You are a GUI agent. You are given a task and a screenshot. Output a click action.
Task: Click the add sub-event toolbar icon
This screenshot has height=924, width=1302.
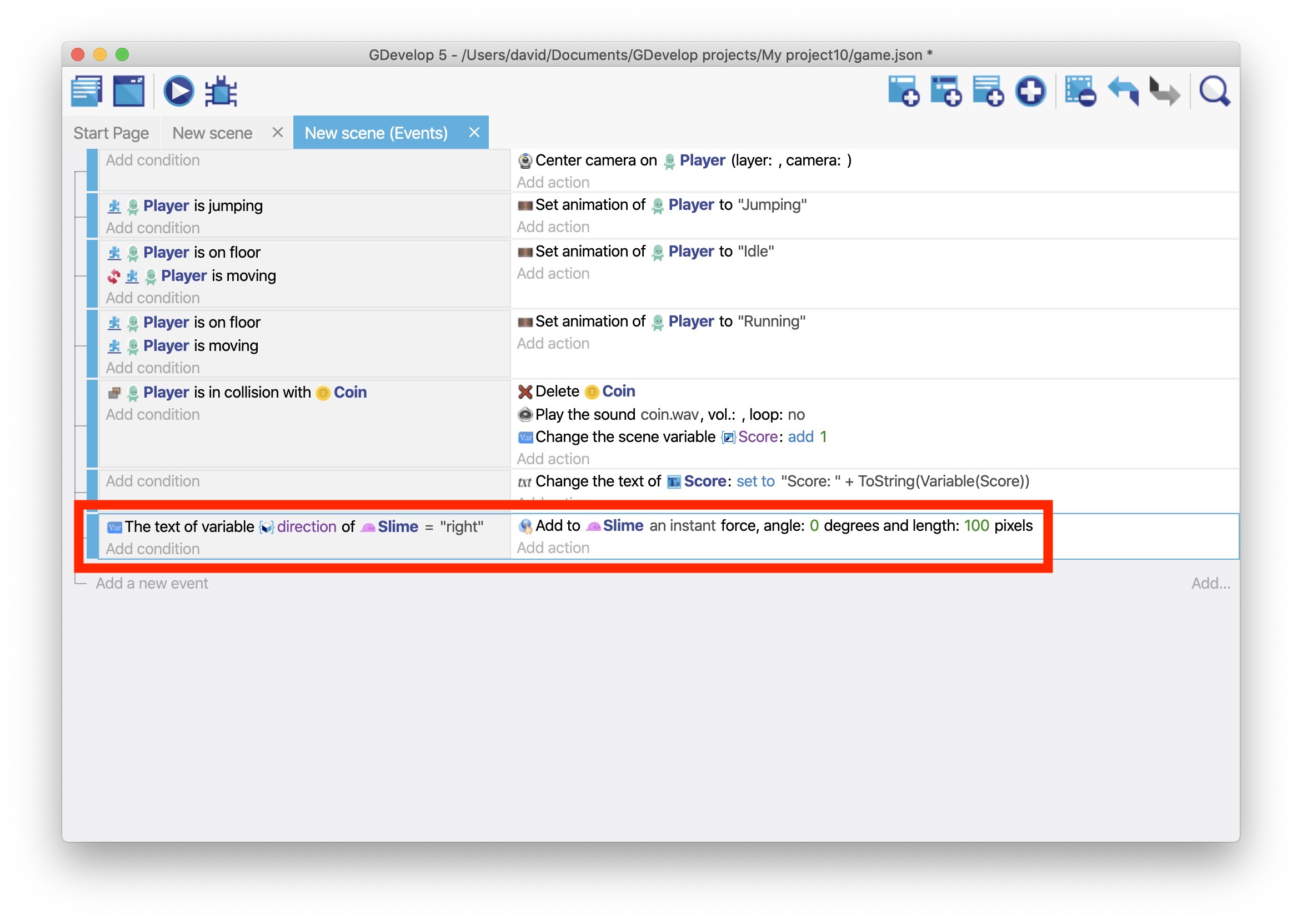pos(946,91)
